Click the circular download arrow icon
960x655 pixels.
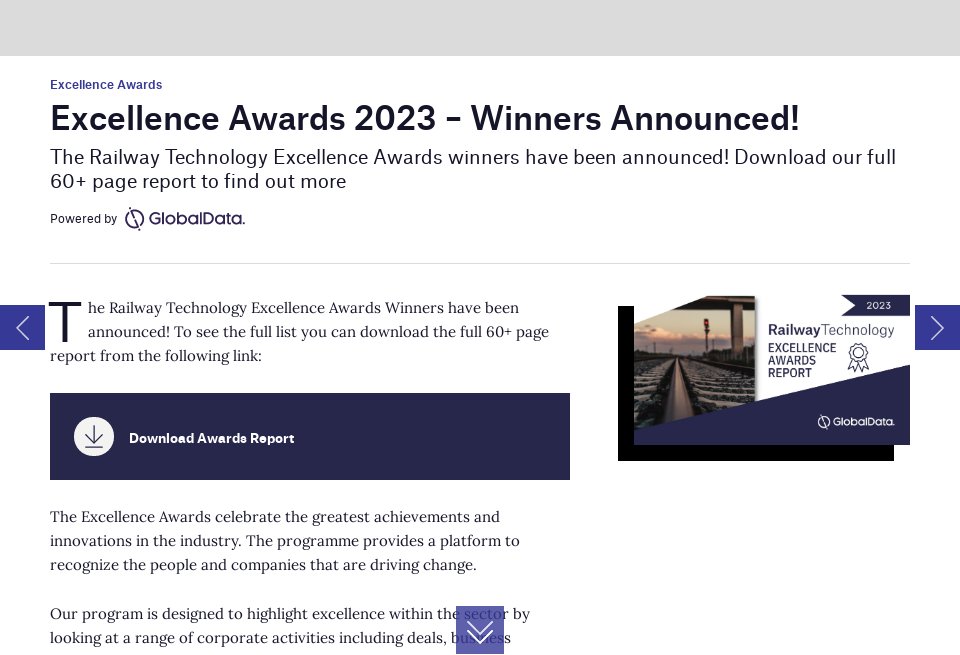(94, 437)
